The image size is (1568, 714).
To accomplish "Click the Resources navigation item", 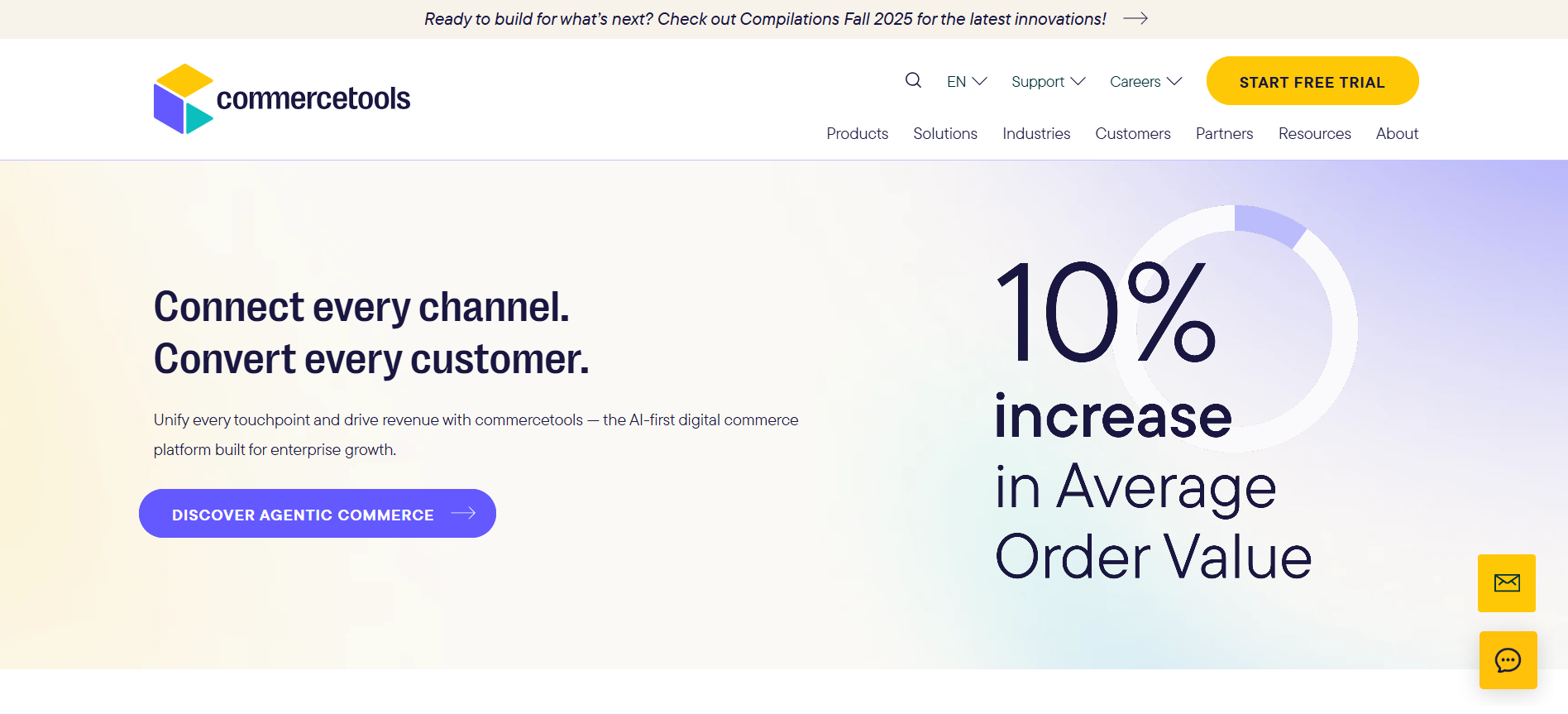I will [1314, 133].
